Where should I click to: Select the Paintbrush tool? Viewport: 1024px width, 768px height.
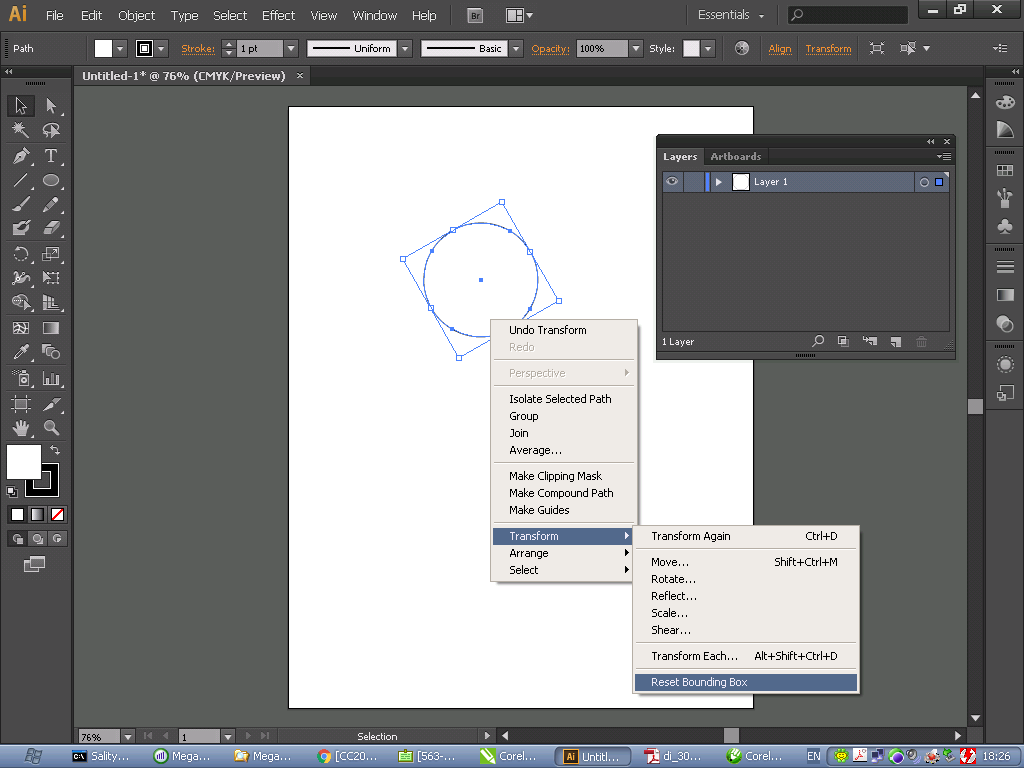21,204
